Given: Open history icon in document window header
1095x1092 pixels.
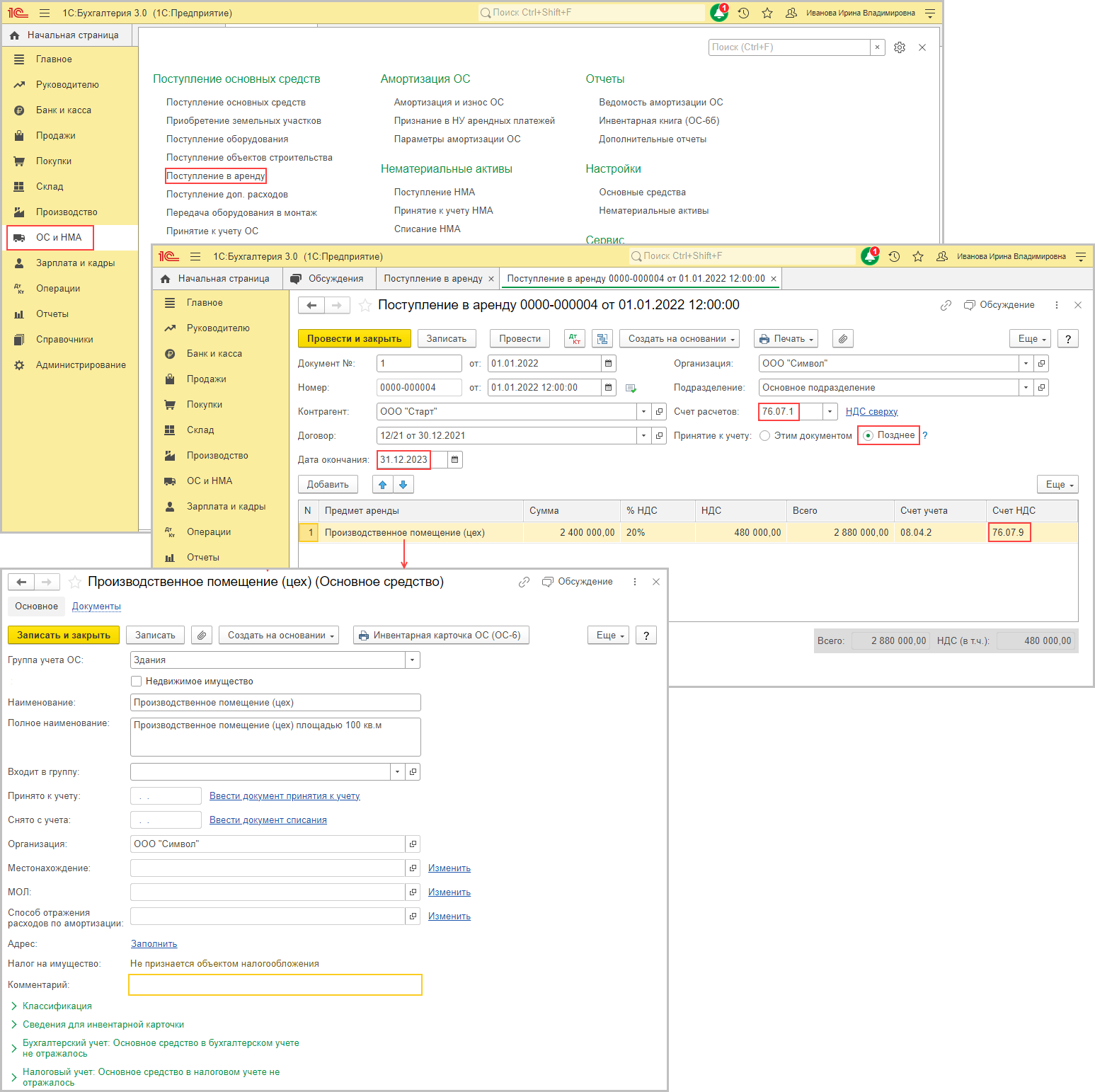Looking at the screenshot, I should click(894, 256).
